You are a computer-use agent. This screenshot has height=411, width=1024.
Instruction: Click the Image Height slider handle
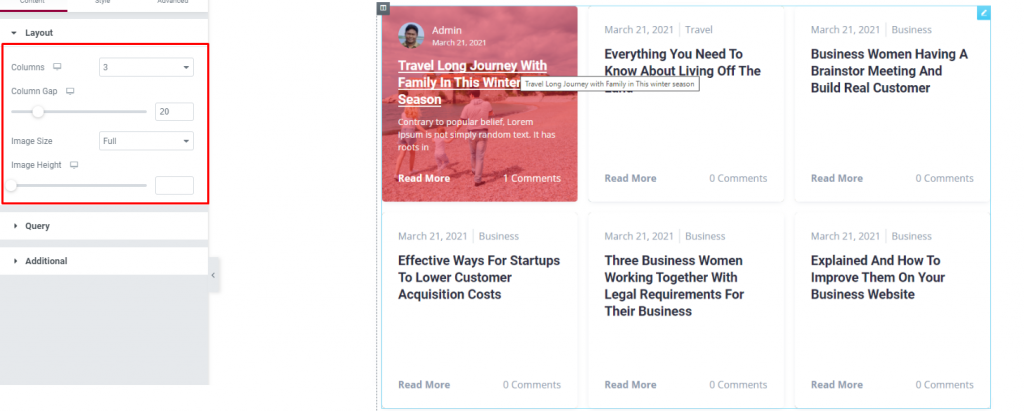coord(11,186)
